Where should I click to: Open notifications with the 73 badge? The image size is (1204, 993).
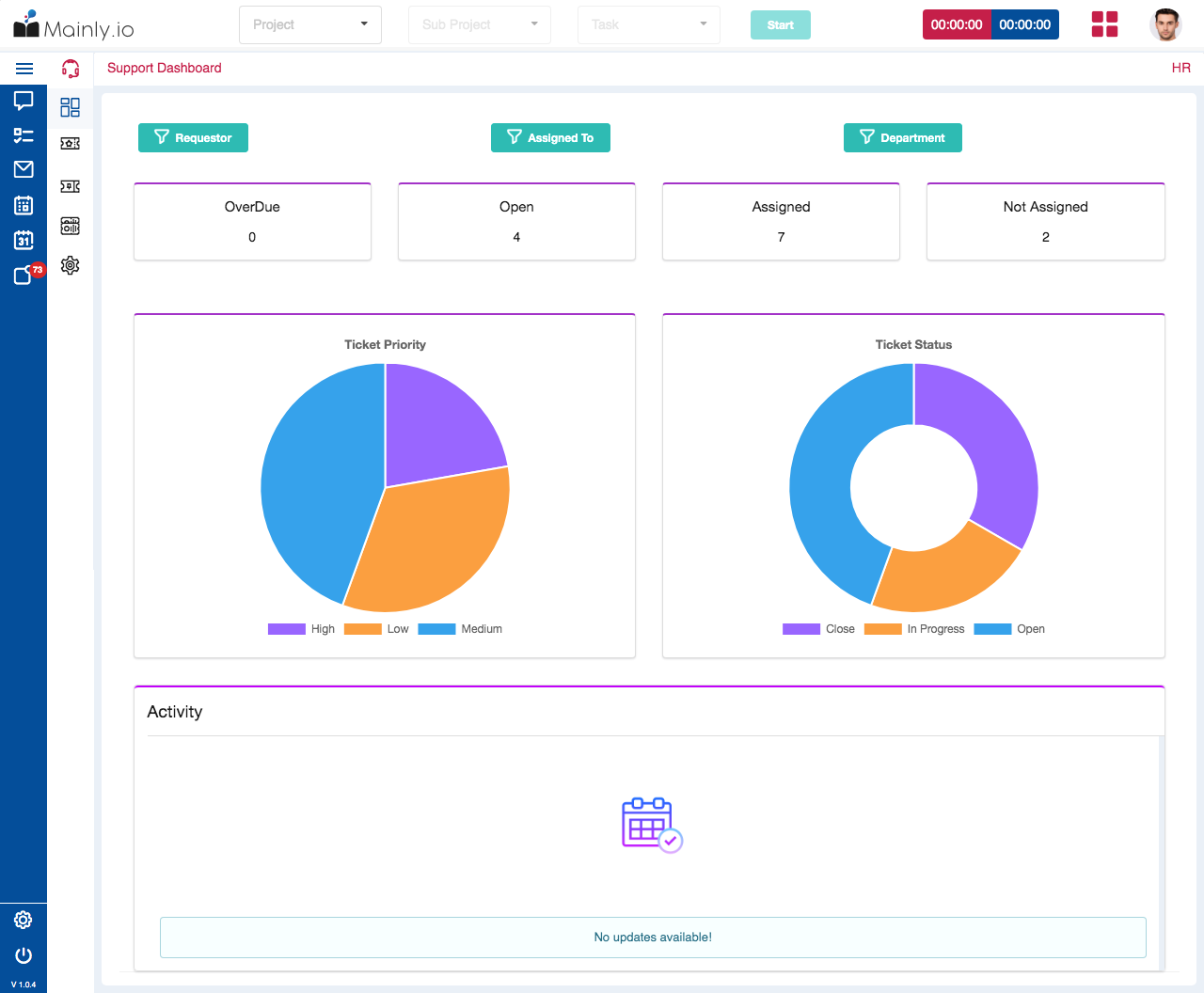click(28, 274)
